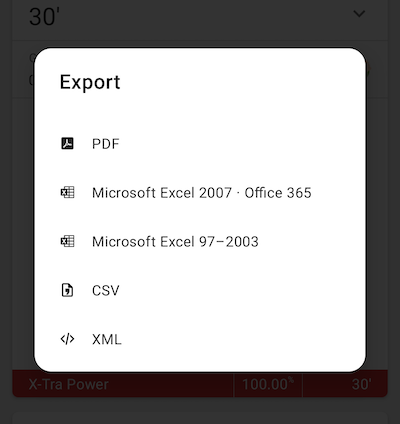
Task: Click the 100.00% value cell
Action: [x=268, y=384]
